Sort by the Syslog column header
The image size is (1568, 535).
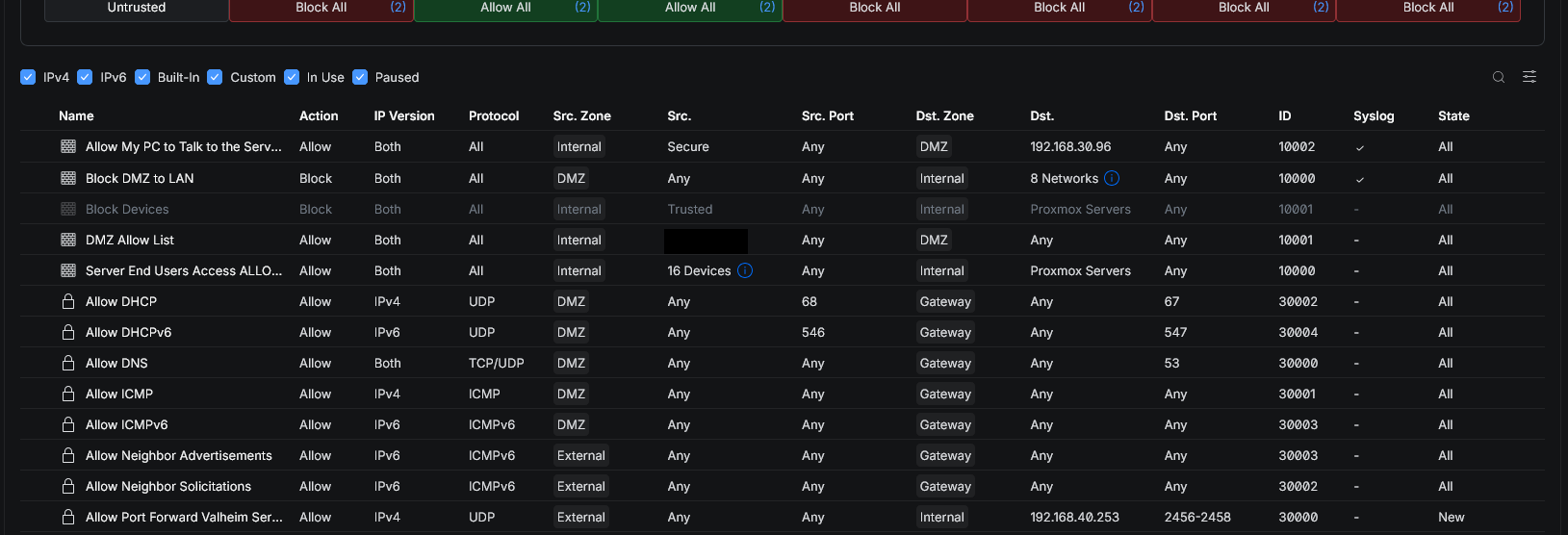1374,115
